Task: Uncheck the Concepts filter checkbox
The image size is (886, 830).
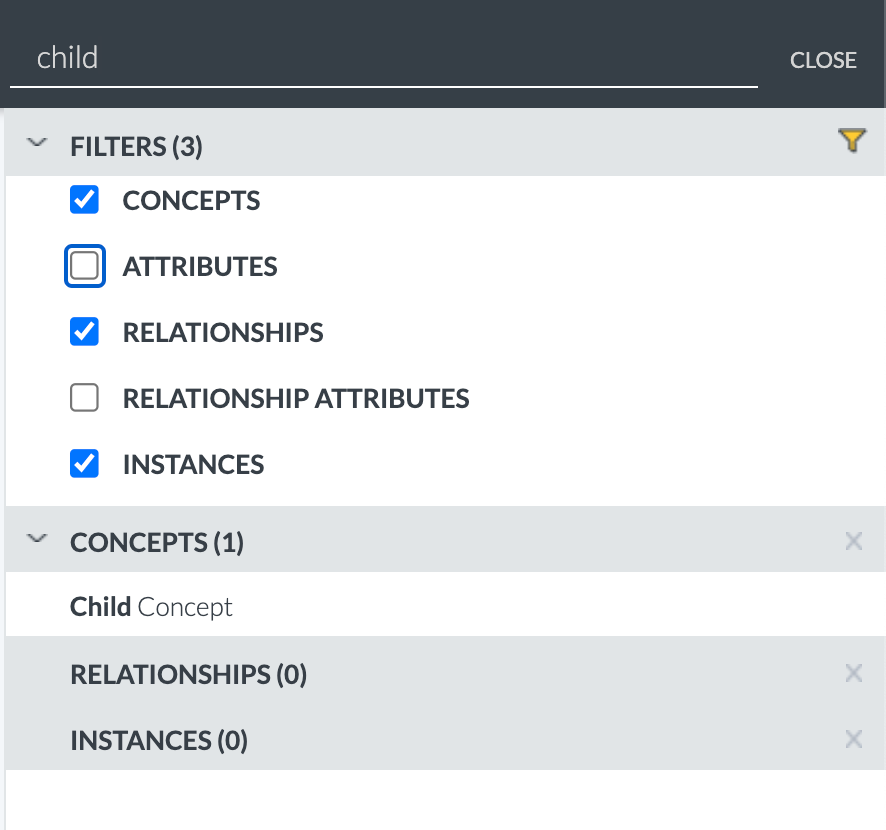Action: click(x=84, y=199)
